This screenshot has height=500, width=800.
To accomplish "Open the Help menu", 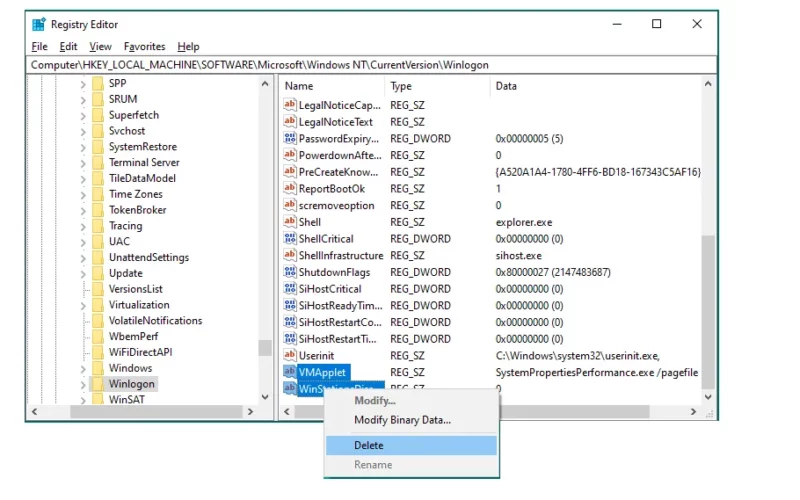I will pyautogui.click(x=188, y=46).
